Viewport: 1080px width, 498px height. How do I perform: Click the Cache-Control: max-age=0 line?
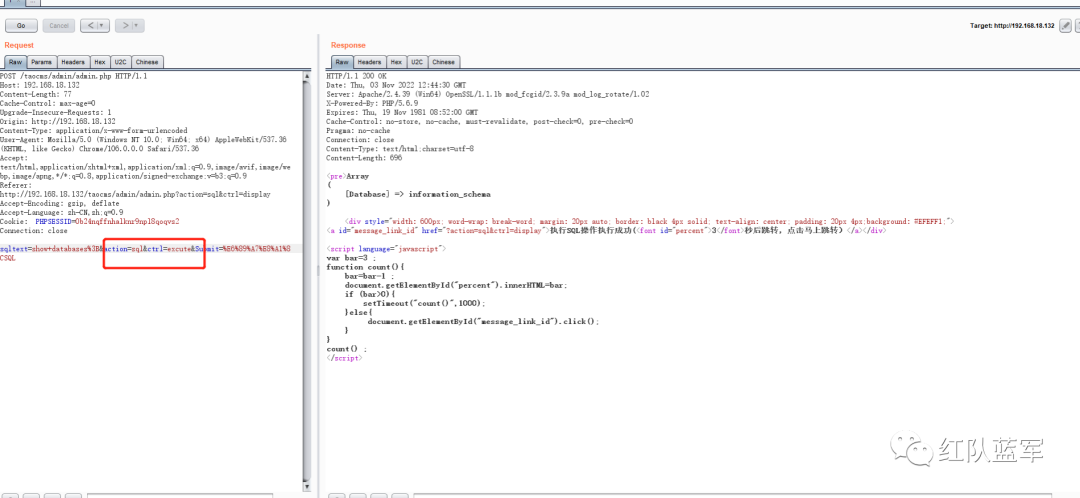48,103
